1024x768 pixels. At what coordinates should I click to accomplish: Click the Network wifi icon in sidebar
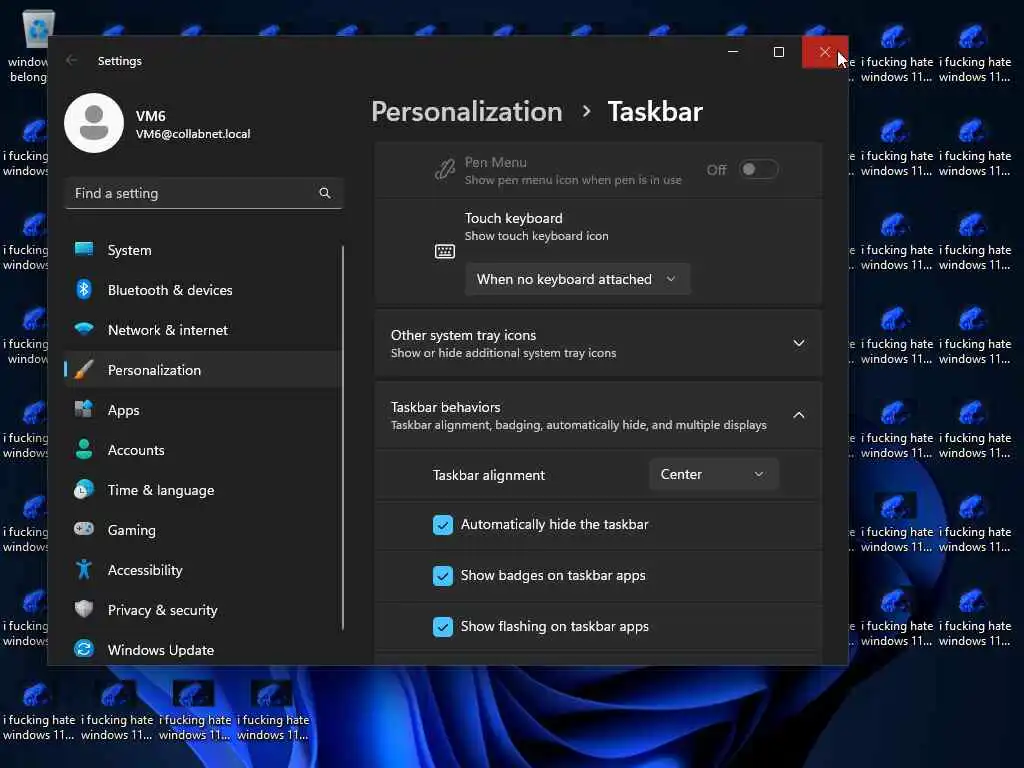(84, 329)
